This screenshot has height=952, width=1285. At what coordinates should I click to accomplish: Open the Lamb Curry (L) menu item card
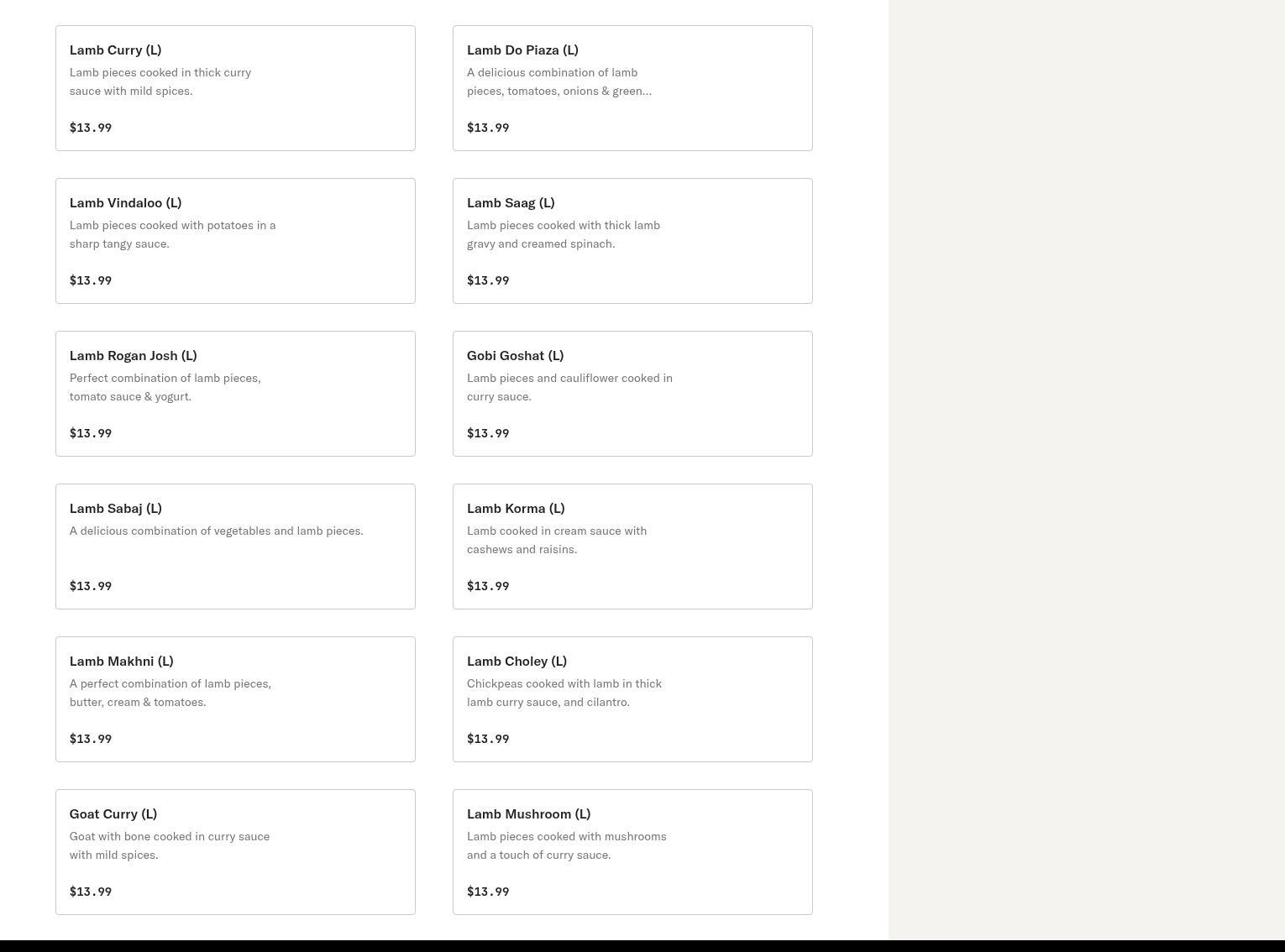235,88
